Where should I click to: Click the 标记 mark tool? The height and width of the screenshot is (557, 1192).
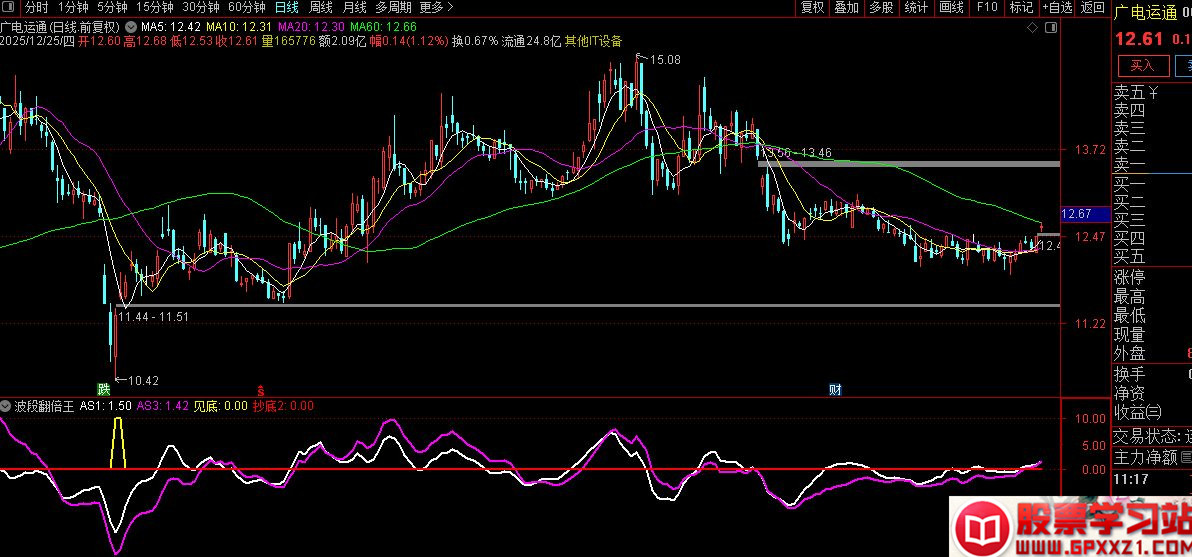point(1021,8)
